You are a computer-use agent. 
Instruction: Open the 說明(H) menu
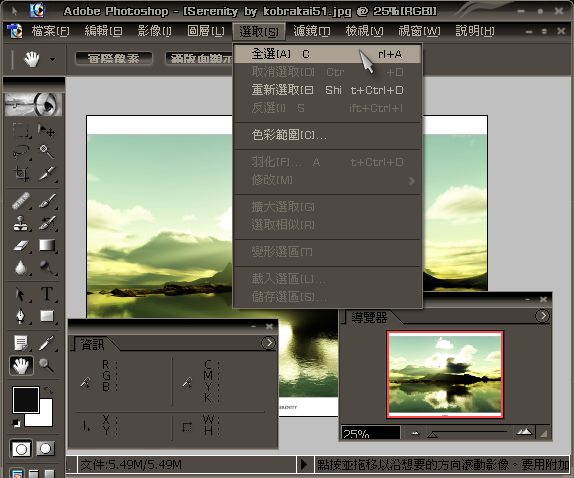click(x=475, y=31)
